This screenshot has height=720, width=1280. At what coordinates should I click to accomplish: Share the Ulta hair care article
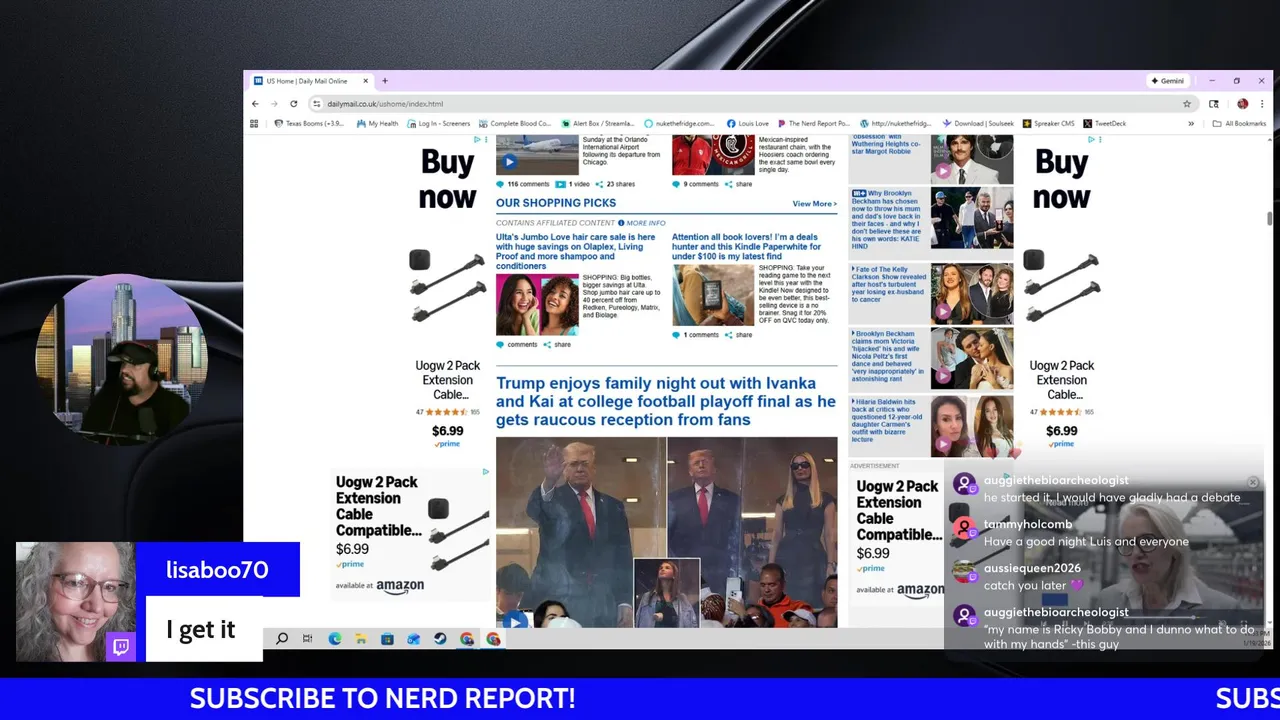tap(557, 345)
